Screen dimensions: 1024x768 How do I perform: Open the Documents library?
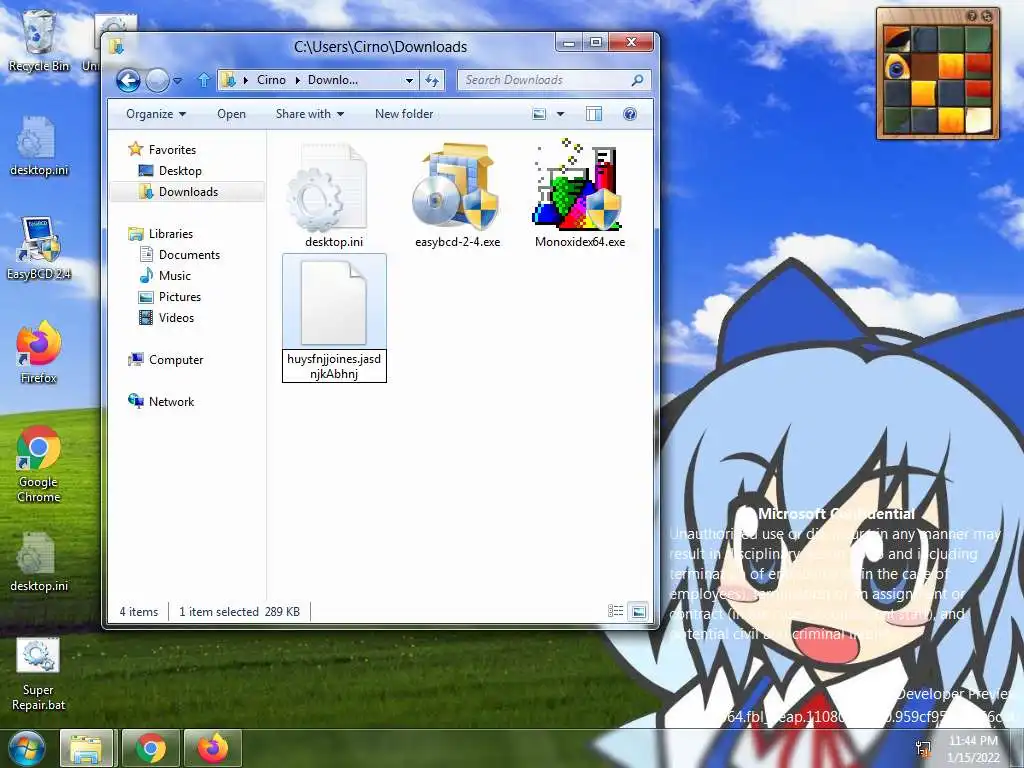pos(180,255)
